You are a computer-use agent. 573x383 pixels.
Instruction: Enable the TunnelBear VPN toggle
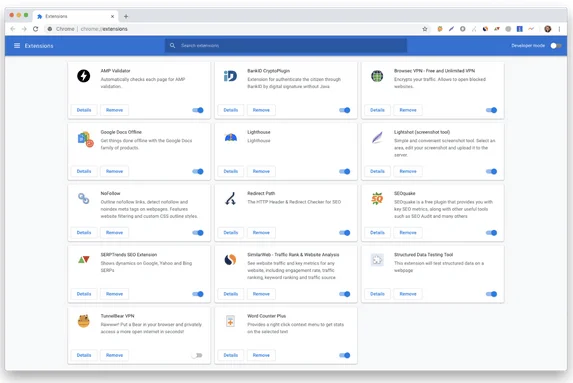click(x=197, y=355)
